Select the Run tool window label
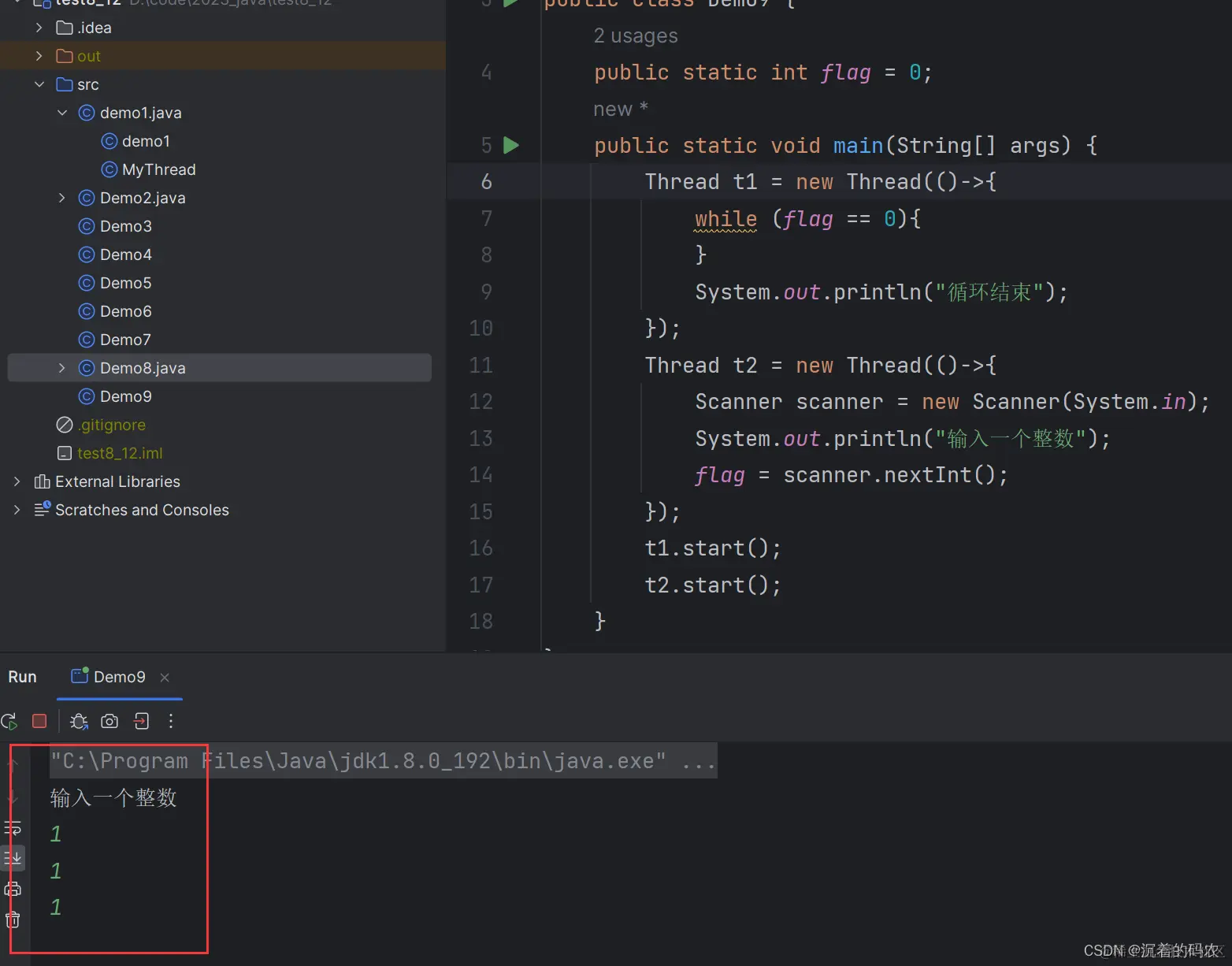Viewport: 1232px width, 966px height. (x=22, y=677)
